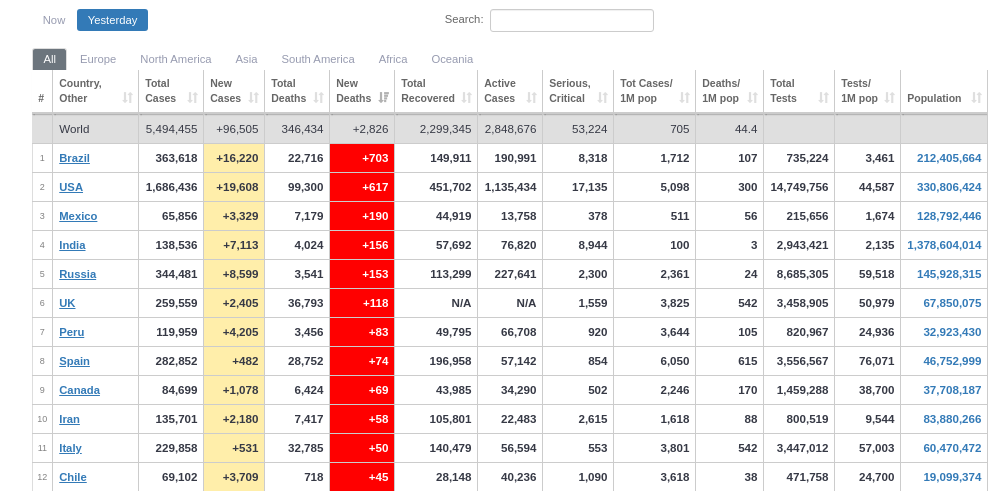Open India's population link 1,378,604,014
This screenshot has width=992, height=491.
coord(944,245)
